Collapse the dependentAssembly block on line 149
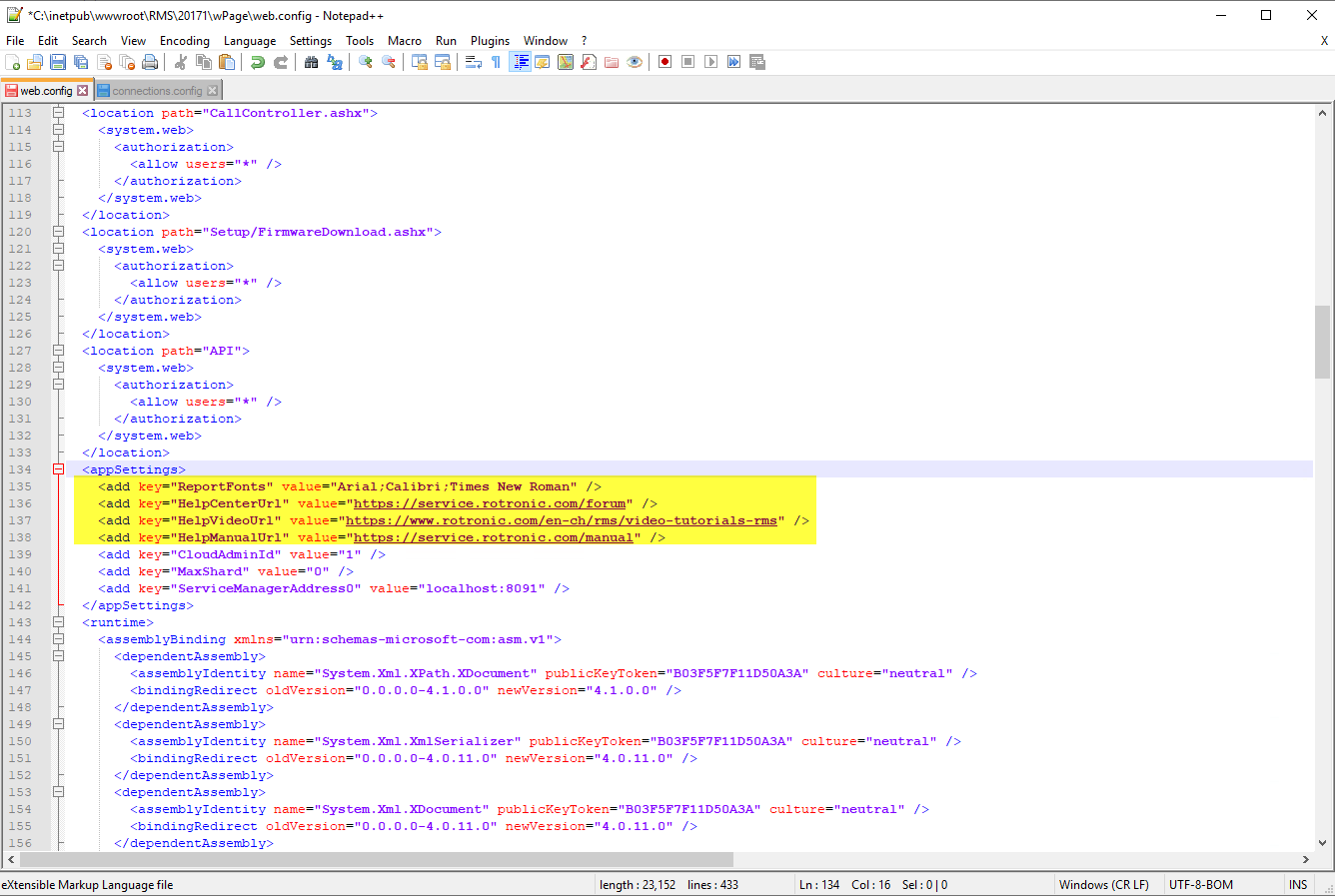 coord(58,724)
